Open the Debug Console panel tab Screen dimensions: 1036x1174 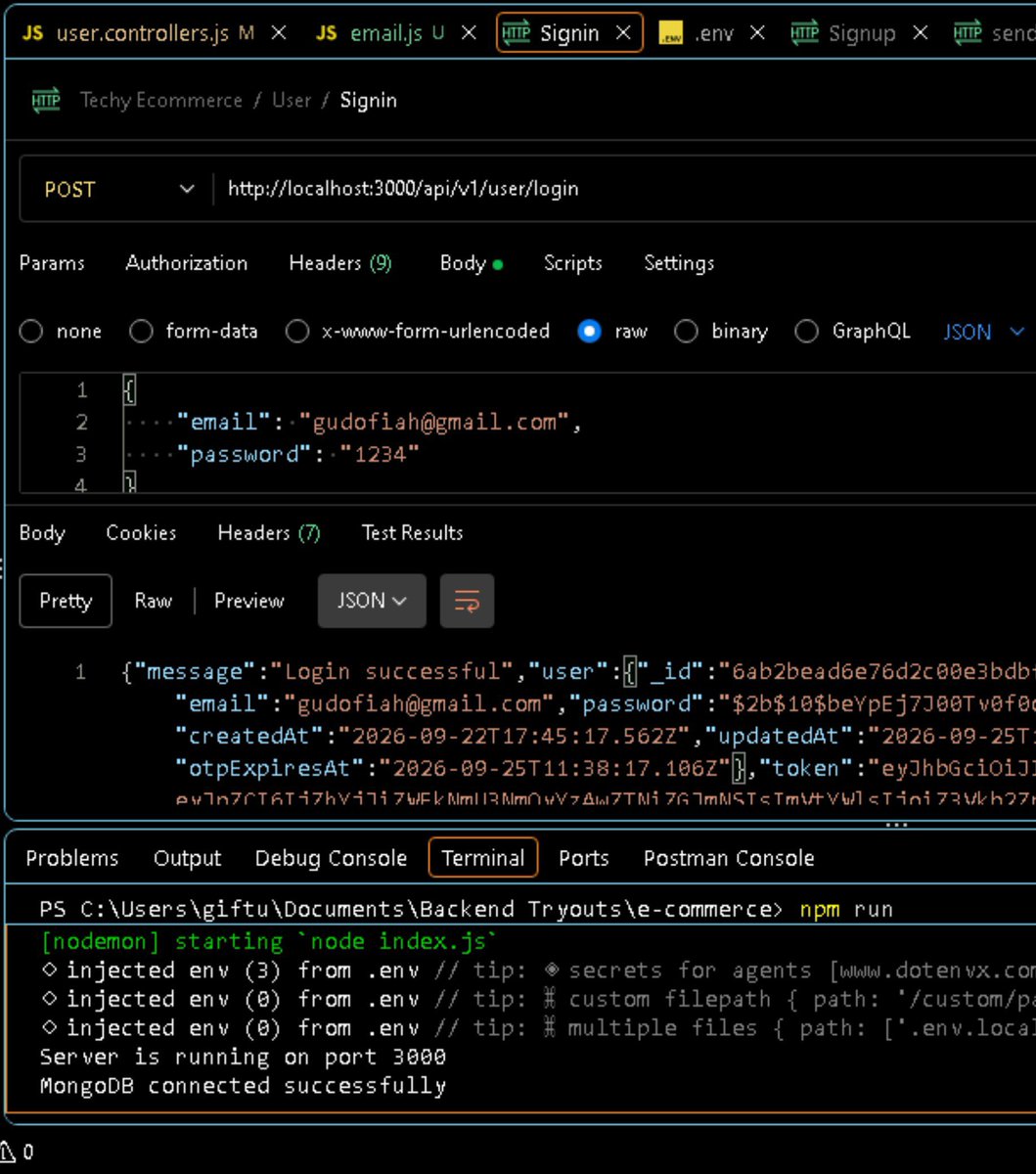pos(331,858)
